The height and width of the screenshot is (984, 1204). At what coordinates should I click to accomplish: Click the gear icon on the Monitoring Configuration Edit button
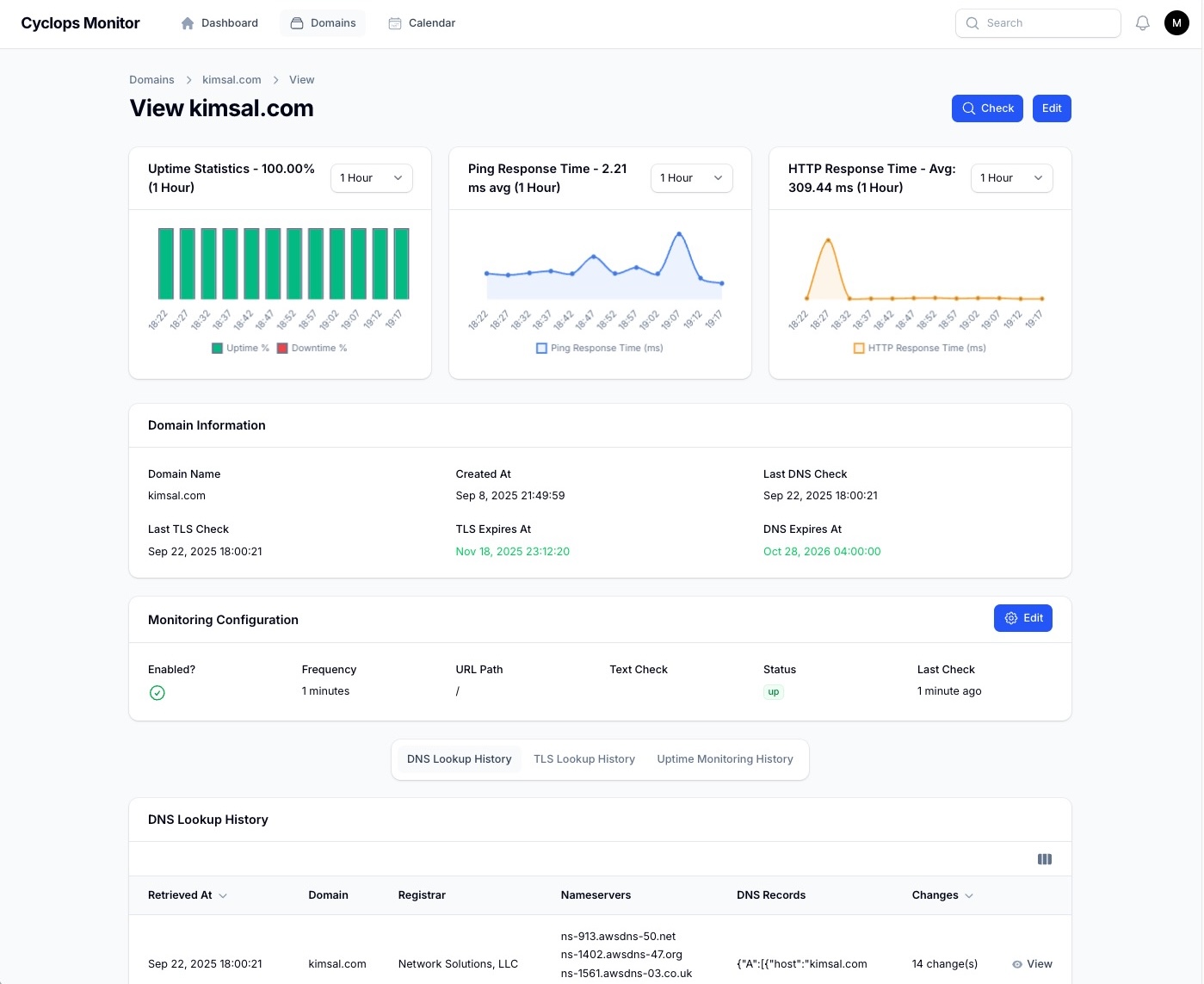click(1011, 618)
